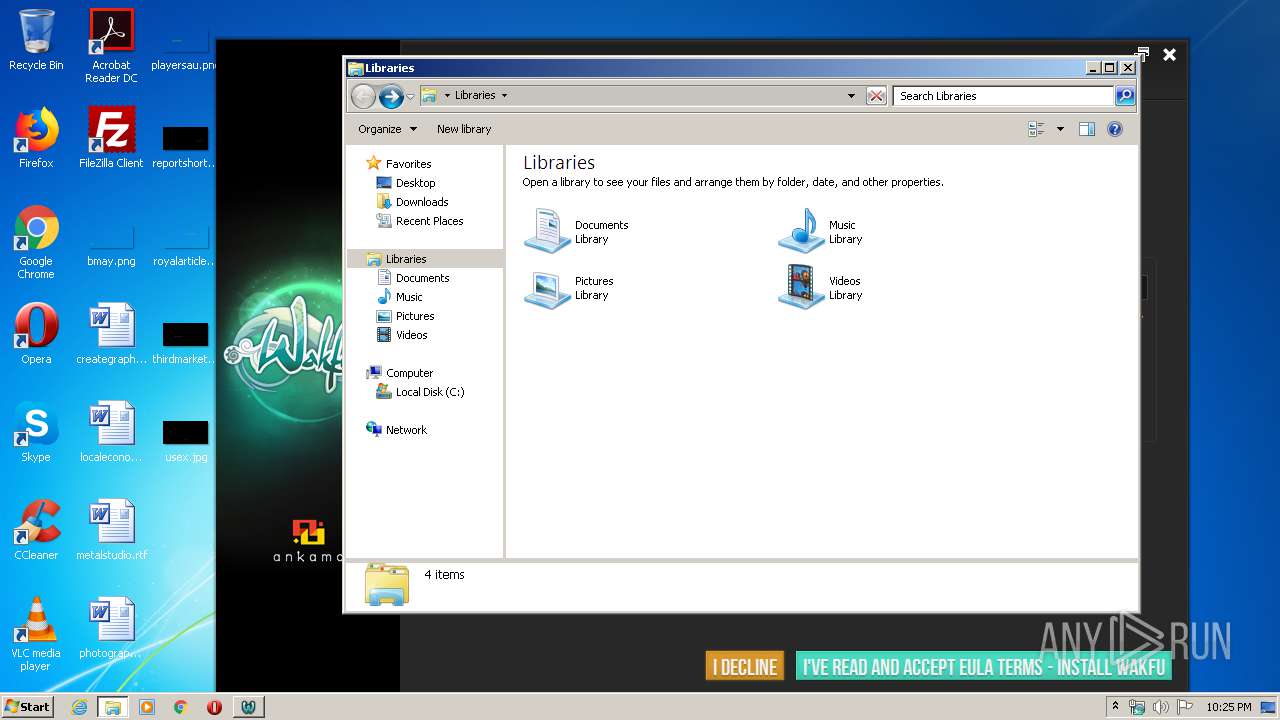Viewport: 1280px width, 720px height.
Task: Click the Windows Start button
Action: click(27, 707)
